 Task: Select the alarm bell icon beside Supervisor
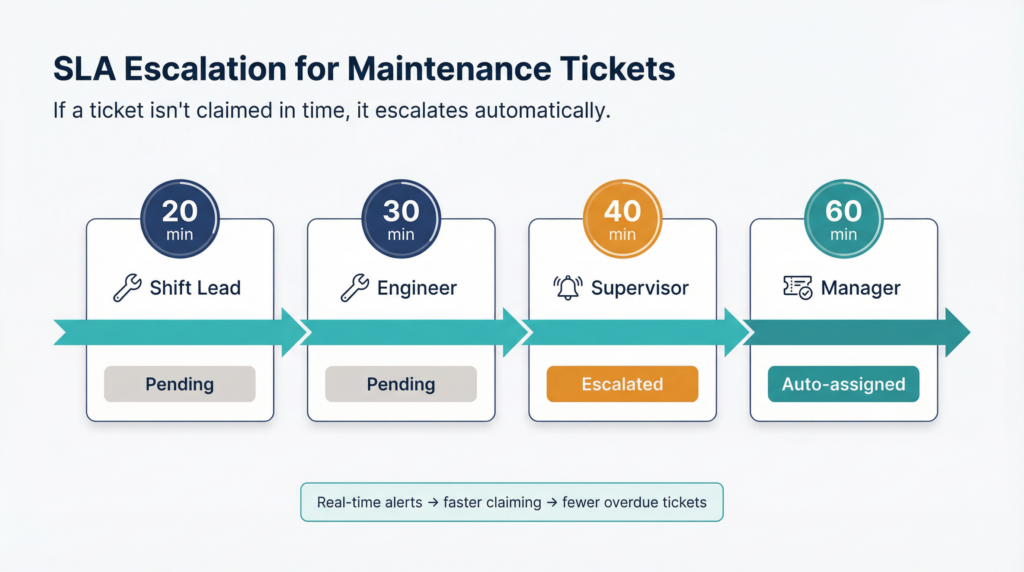(x=568, y=287)
